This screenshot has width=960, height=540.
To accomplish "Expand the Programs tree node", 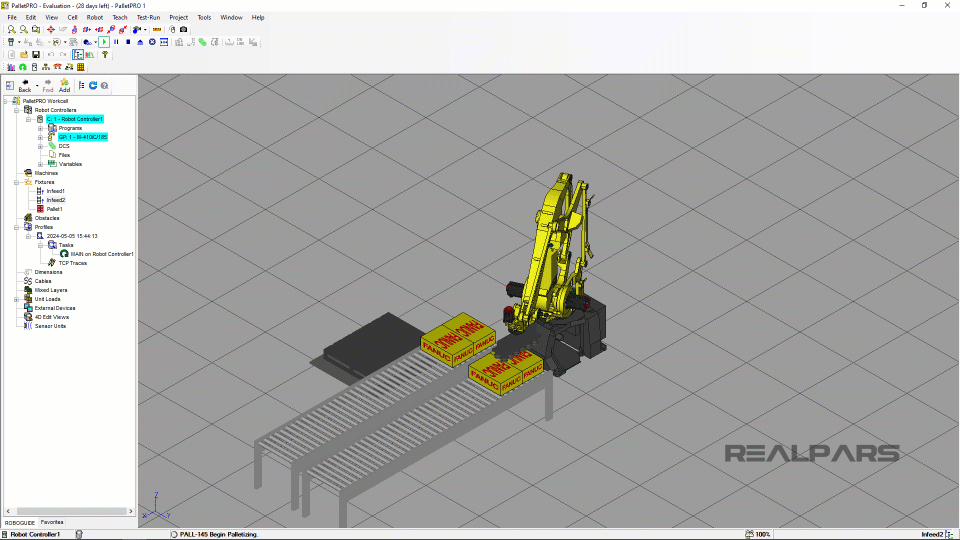I will (40, 129).
